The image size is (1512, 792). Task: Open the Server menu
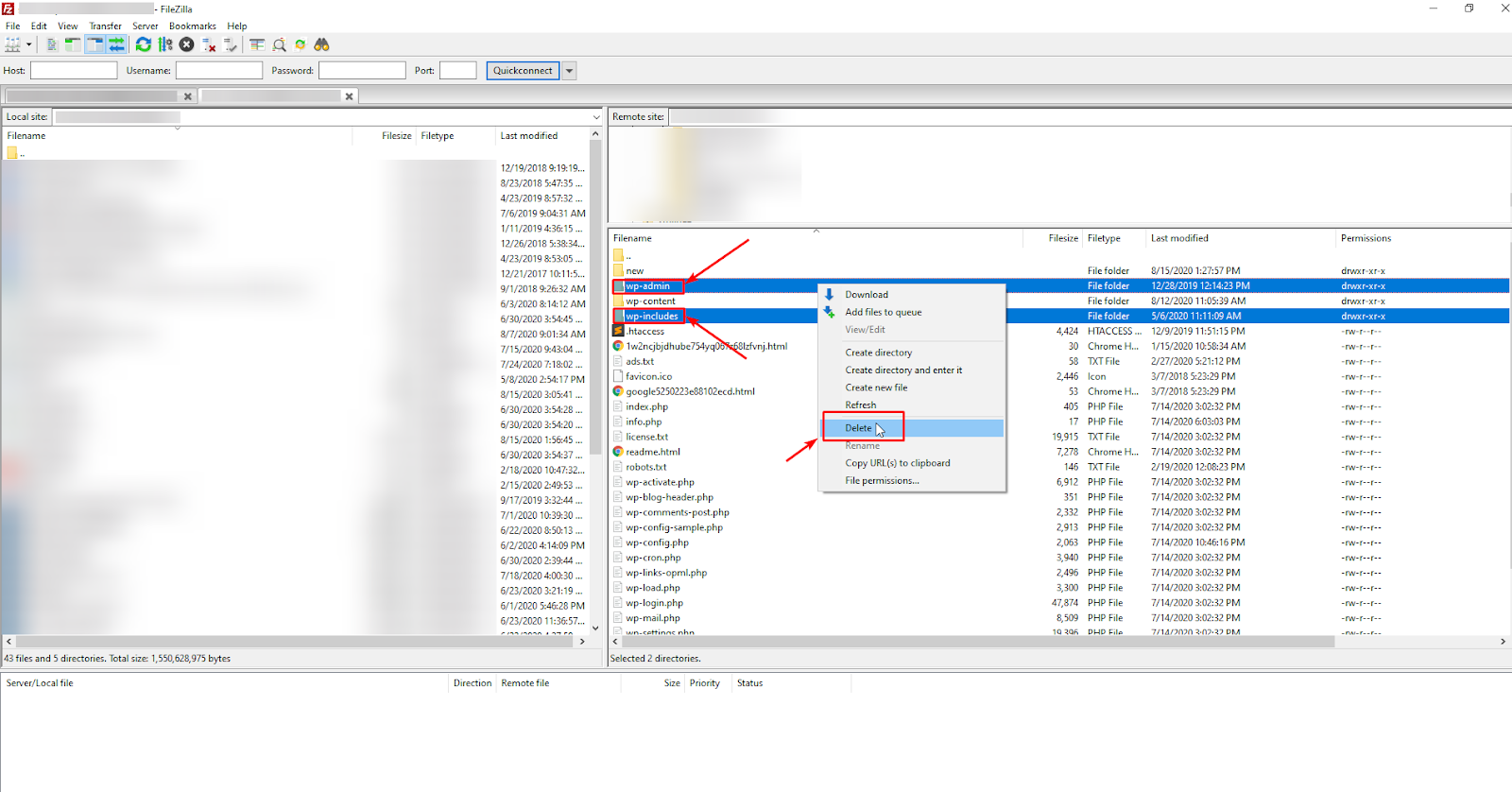pos(146,26)
